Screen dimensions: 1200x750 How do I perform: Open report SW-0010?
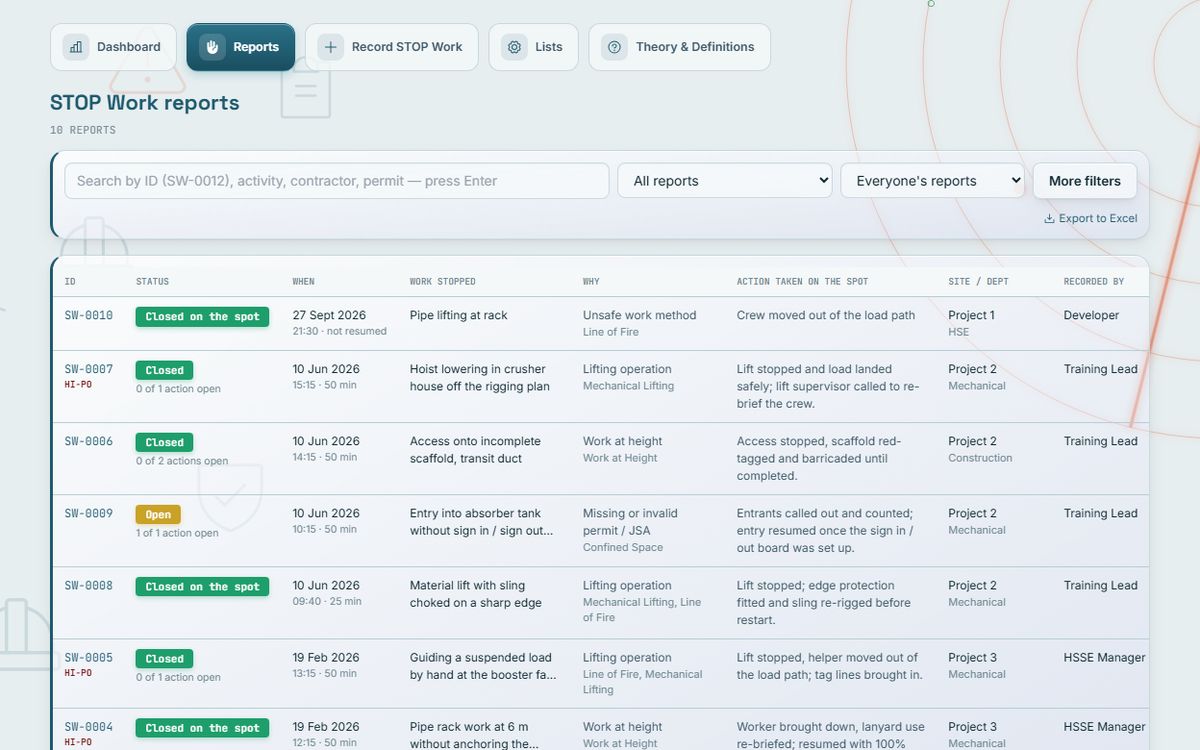[89, 315]
